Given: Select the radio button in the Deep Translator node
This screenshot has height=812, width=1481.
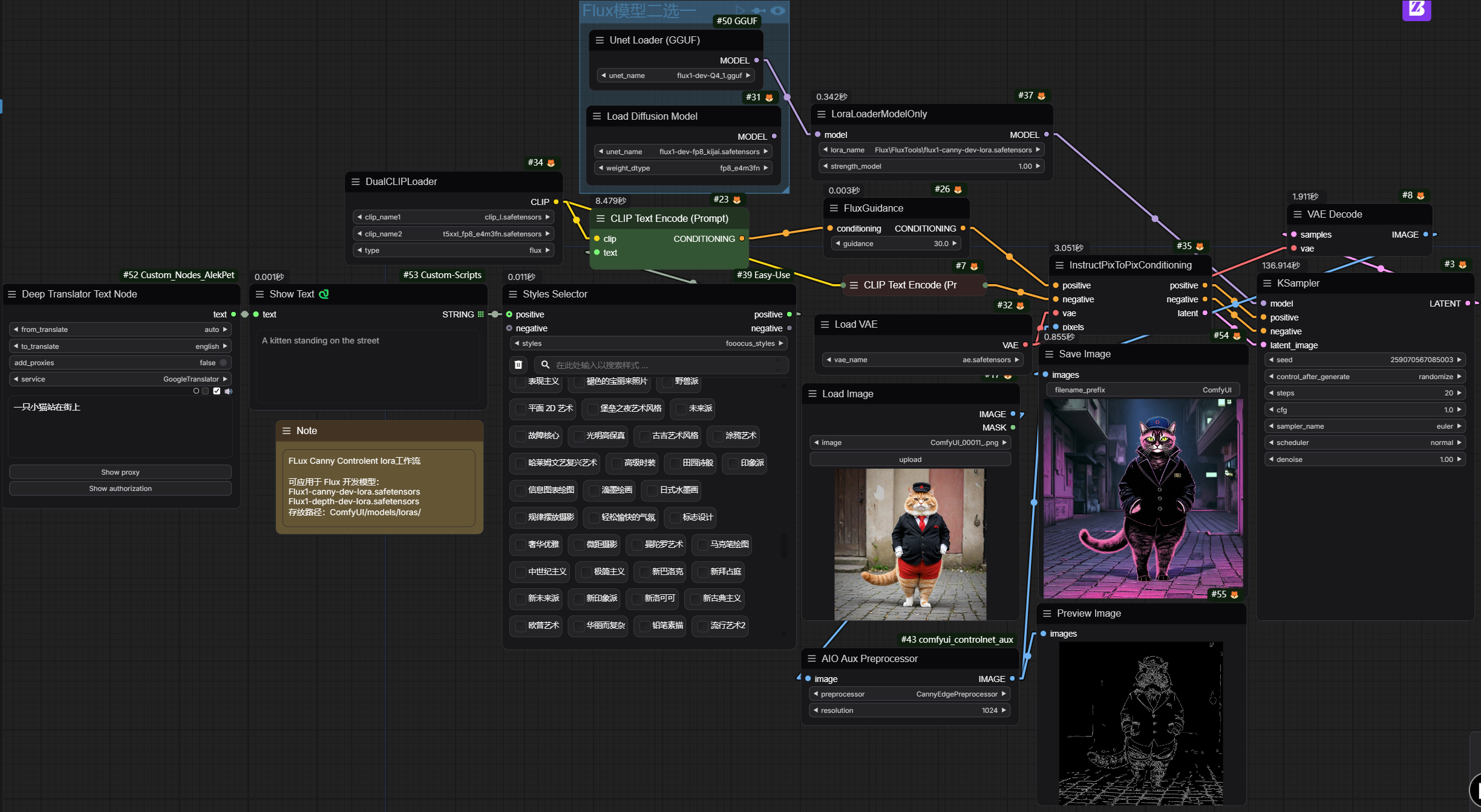Looking at the screenshot, I should pos(196,391).
